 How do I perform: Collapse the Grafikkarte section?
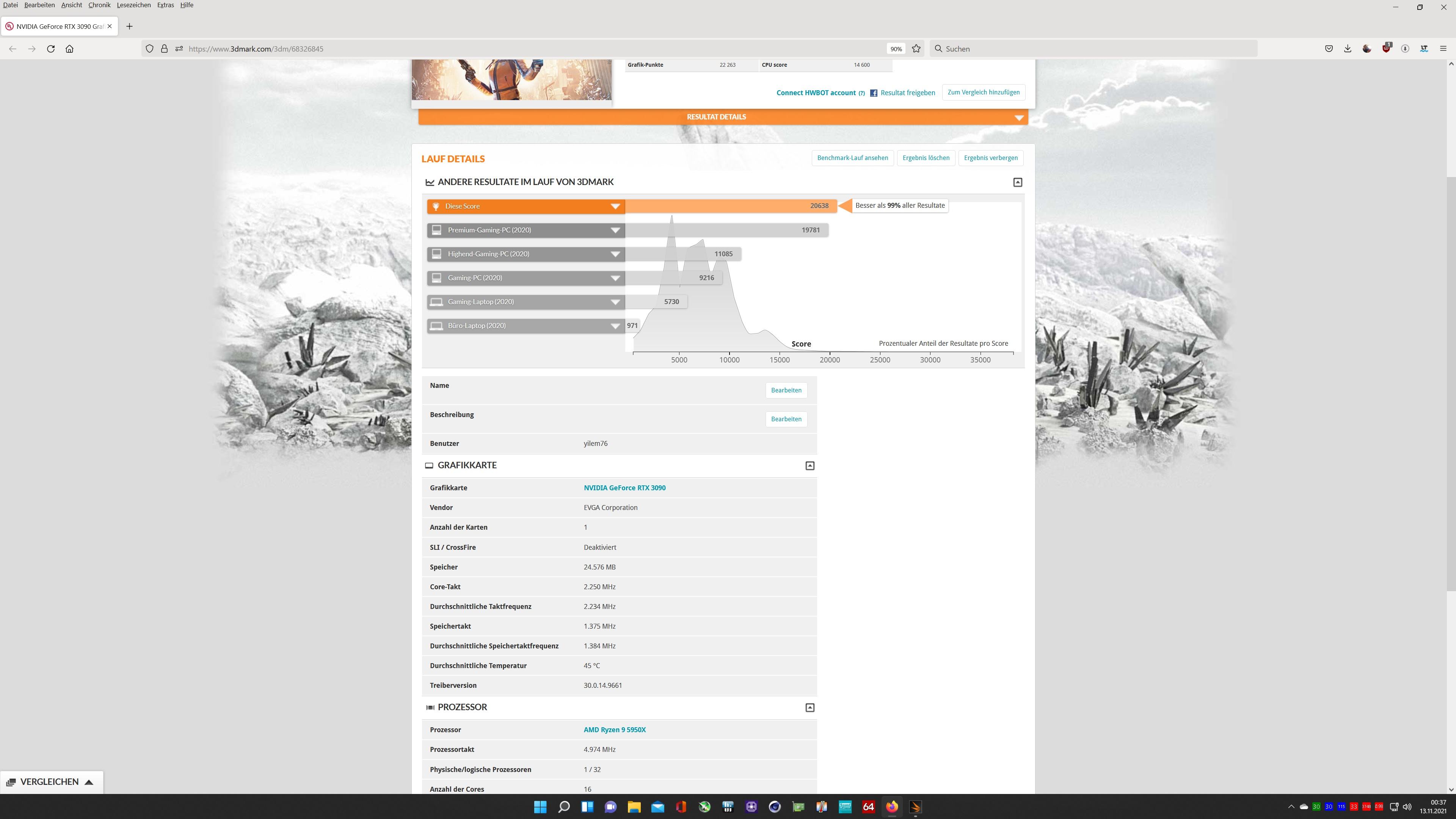810,465
